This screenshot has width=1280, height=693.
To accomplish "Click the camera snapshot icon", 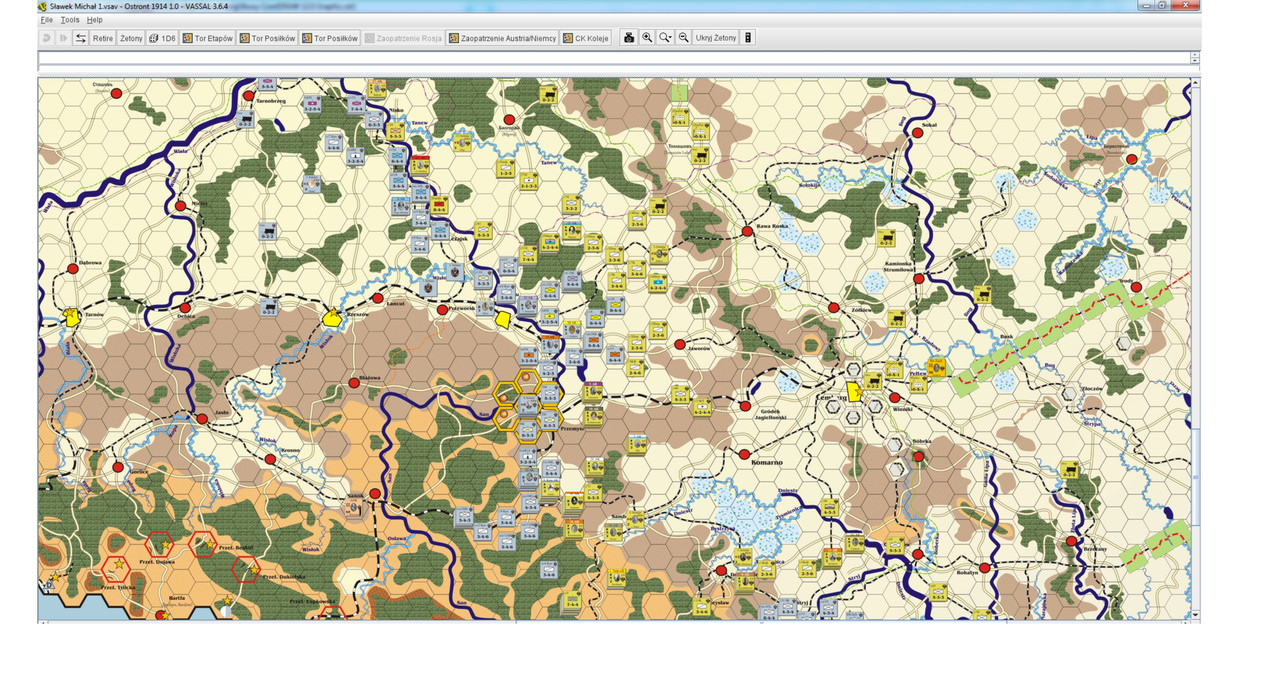I will point(629,38).
